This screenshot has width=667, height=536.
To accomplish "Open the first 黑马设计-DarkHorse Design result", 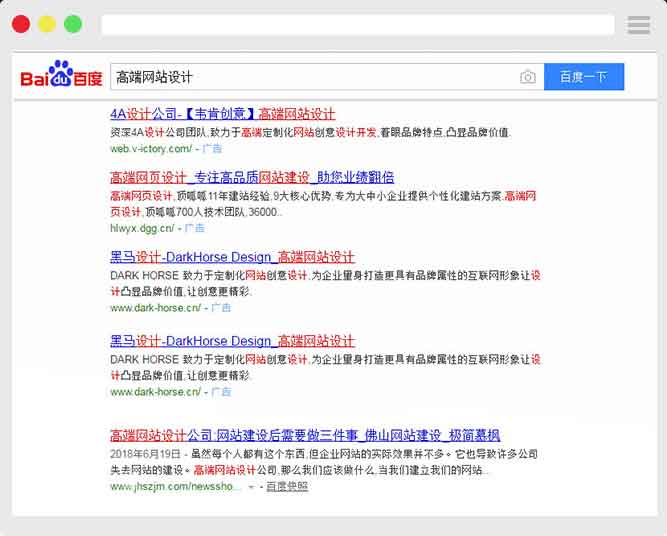I will (x=232, y=257).
